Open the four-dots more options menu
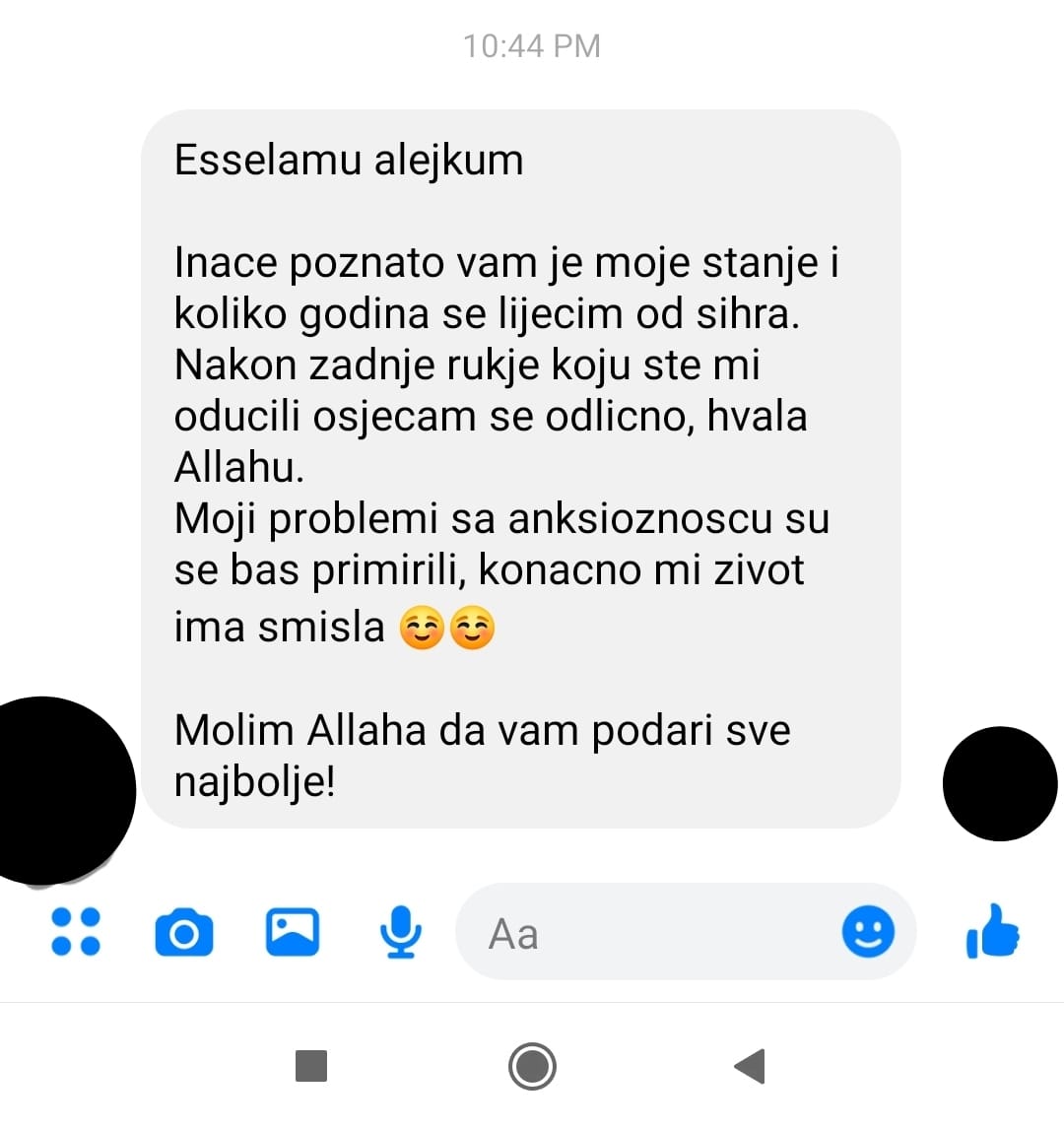The width and height of the screenshot is (1064, 1130). pyautogui.click(x=76, y=932)
